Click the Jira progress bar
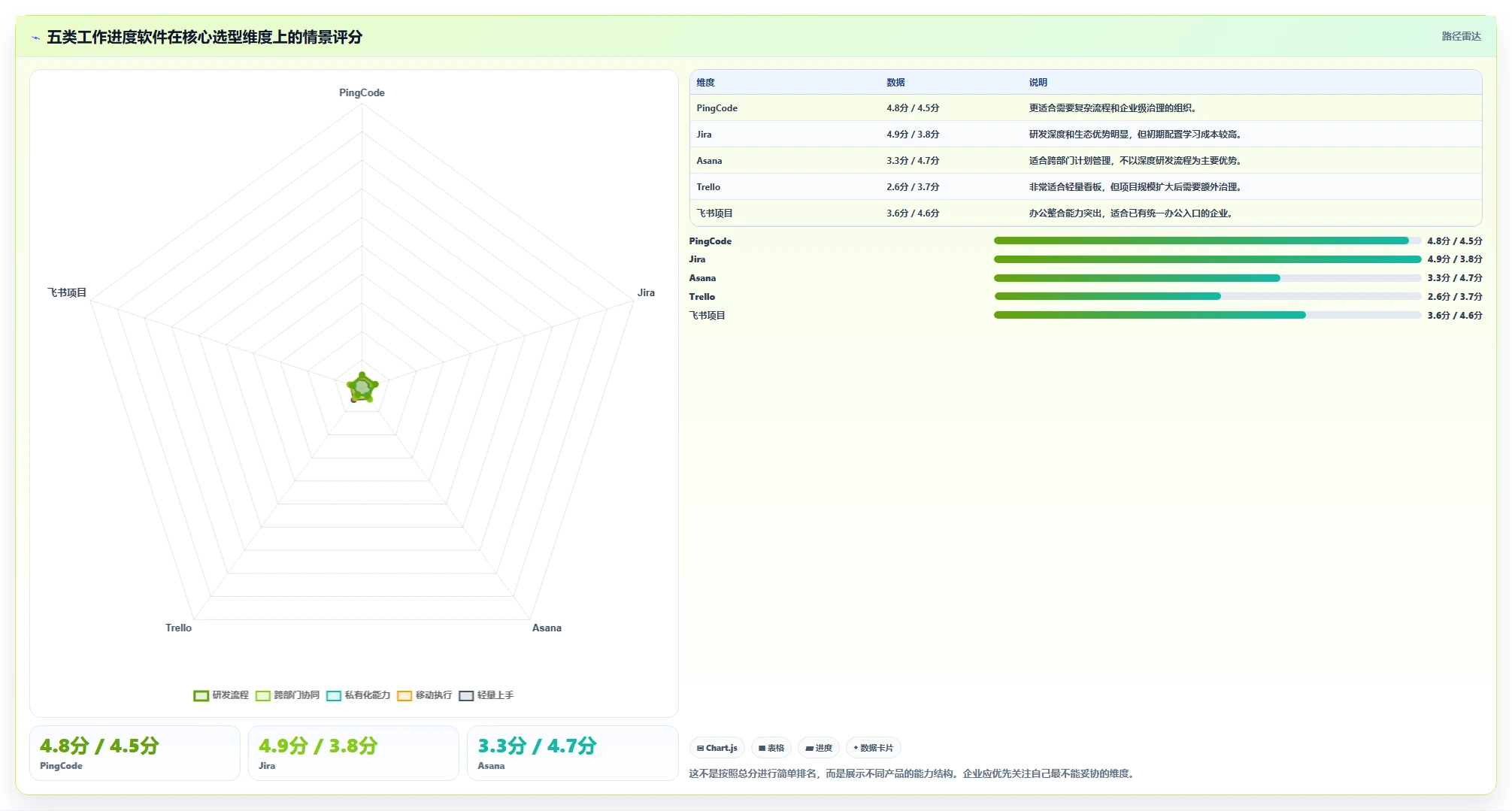The width and height of the screenshot is (1512, 811). point(1207,259)
